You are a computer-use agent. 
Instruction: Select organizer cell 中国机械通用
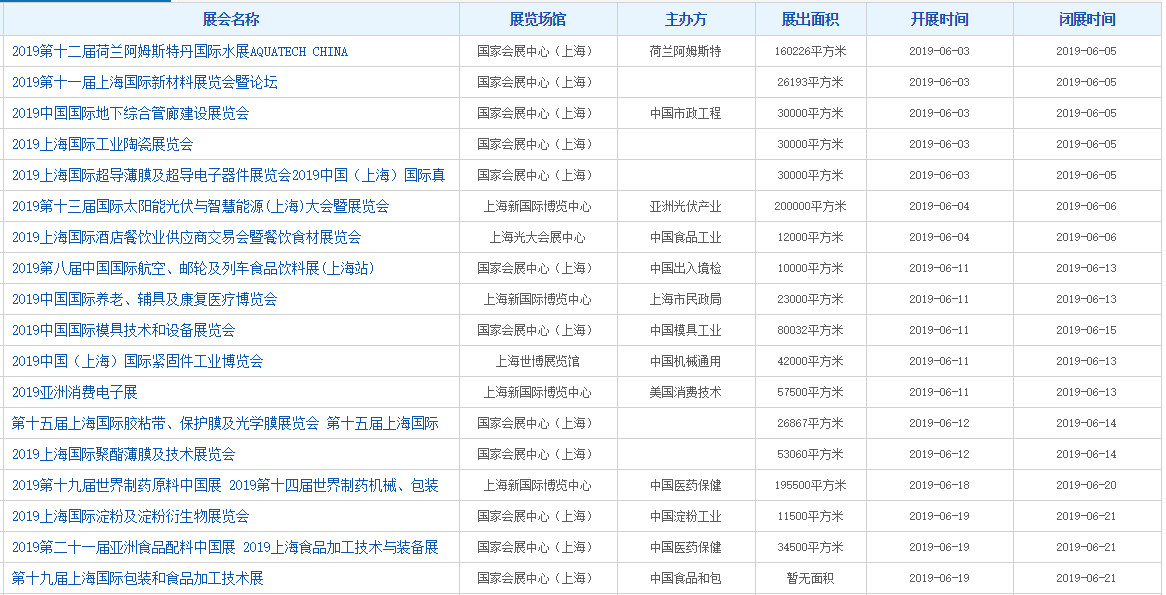point(686,361)
